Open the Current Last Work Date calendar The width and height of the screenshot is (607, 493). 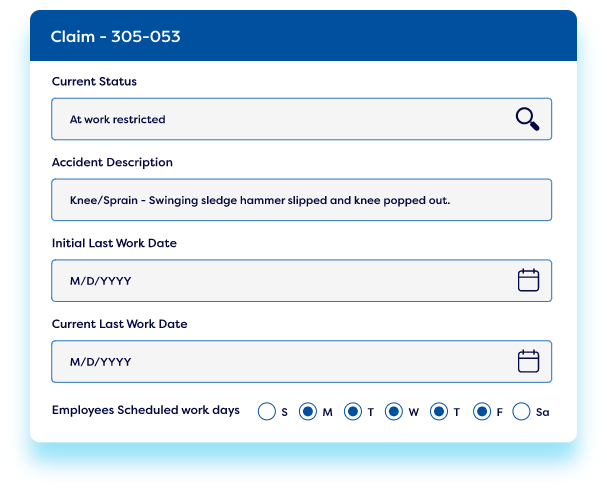pos(528,361)
